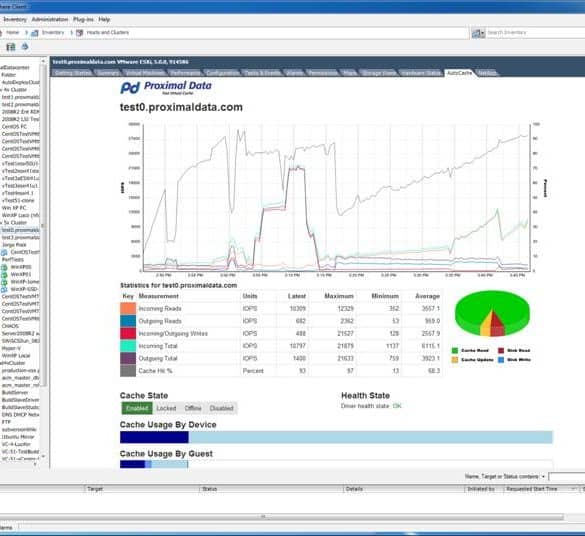Switch to the Getting Started tab
This screenshot has width=585, height=536.
coord(72,73)
